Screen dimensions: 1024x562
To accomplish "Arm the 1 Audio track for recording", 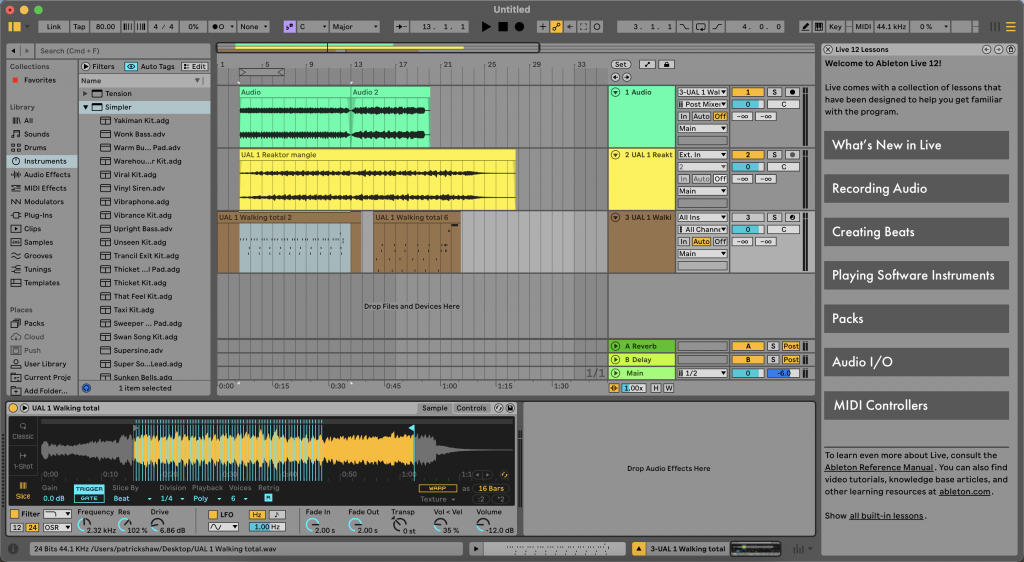I will coord(792,92).
